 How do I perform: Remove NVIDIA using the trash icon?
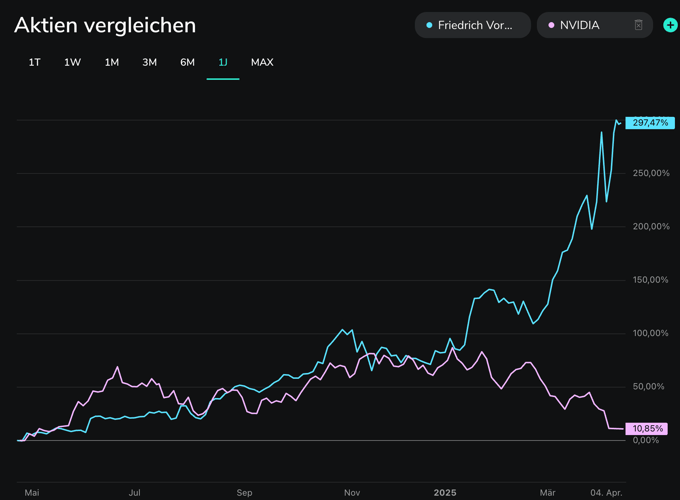tap(639, 25)
